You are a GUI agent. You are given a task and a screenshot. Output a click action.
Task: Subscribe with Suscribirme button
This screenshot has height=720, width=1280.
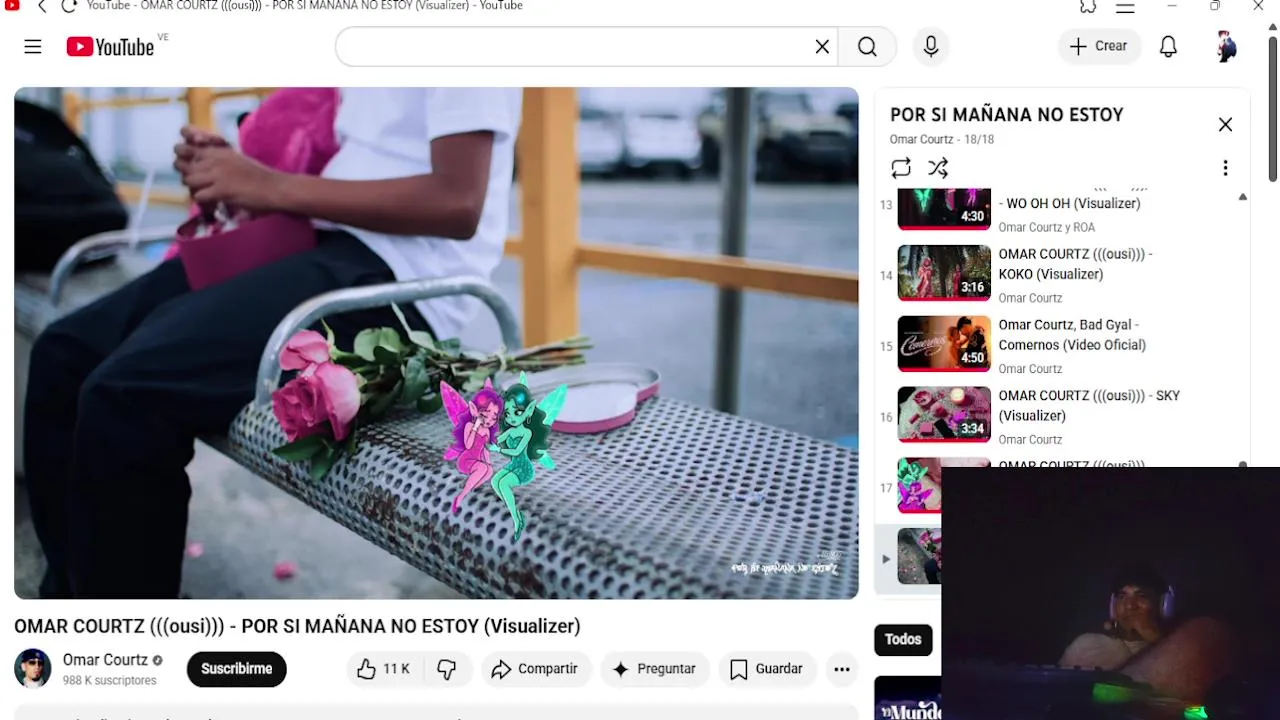[237, 669]
